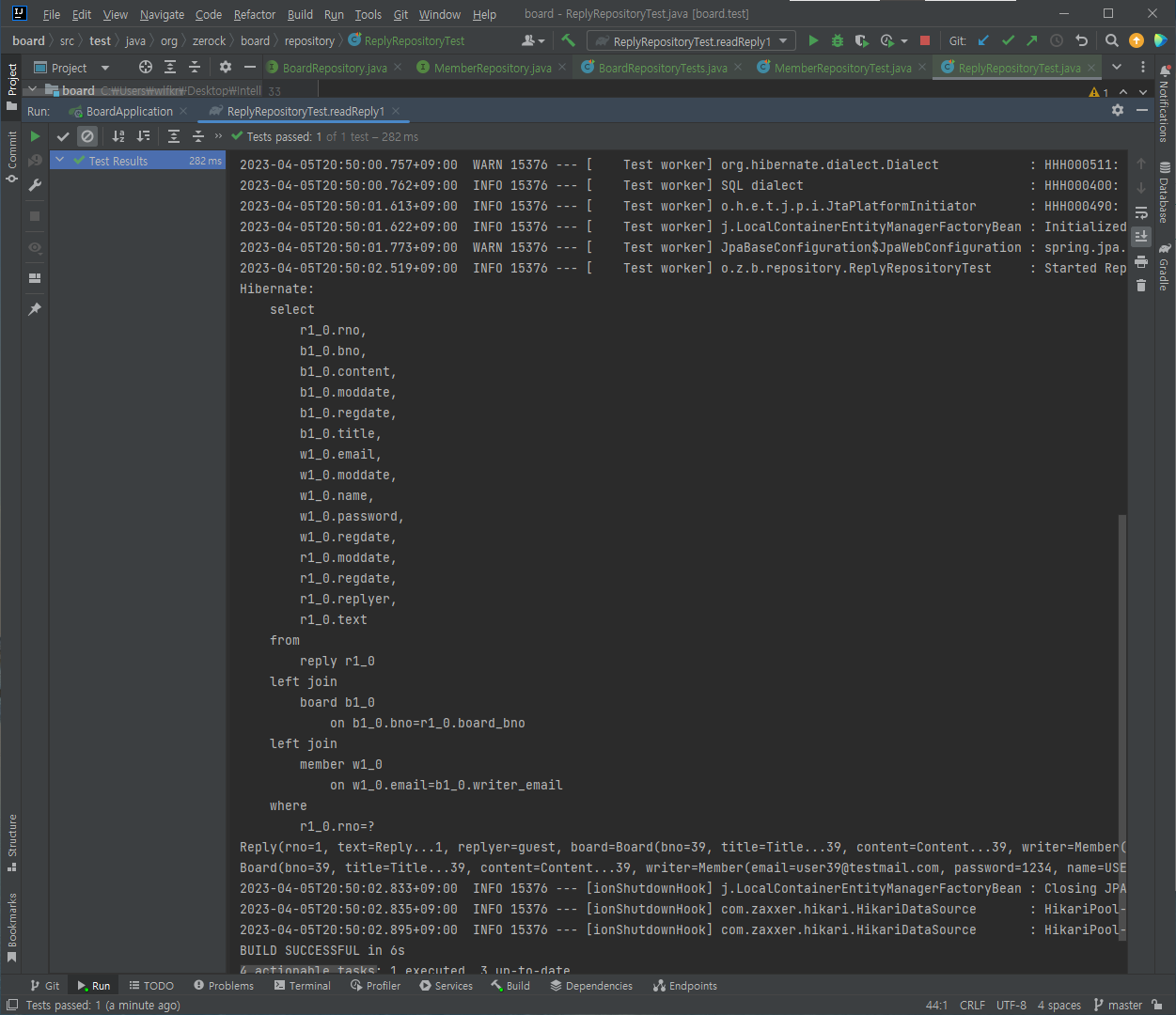Print the console output
1176x1015 pixels.
(1141, 261)
